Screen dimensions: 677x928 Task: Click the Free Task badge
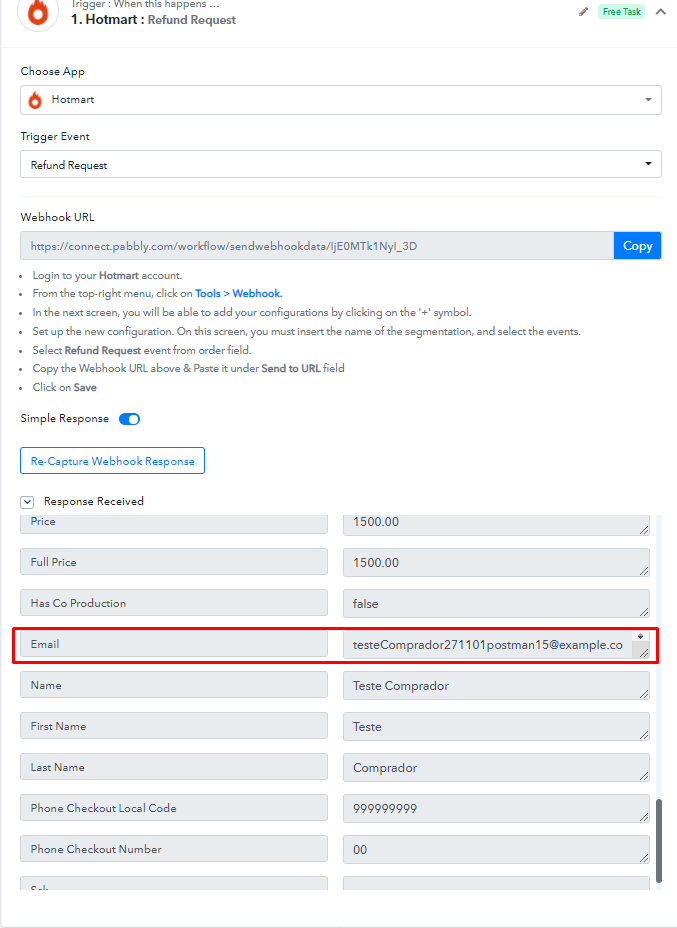(621, 12)
